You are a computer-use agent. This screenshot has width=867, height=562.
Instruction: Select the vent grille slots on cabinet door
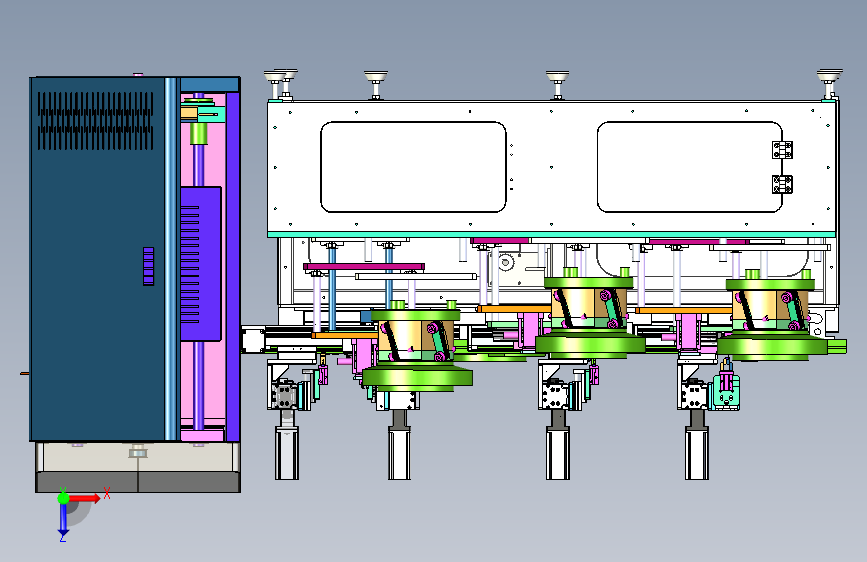(x=96, y=121)
